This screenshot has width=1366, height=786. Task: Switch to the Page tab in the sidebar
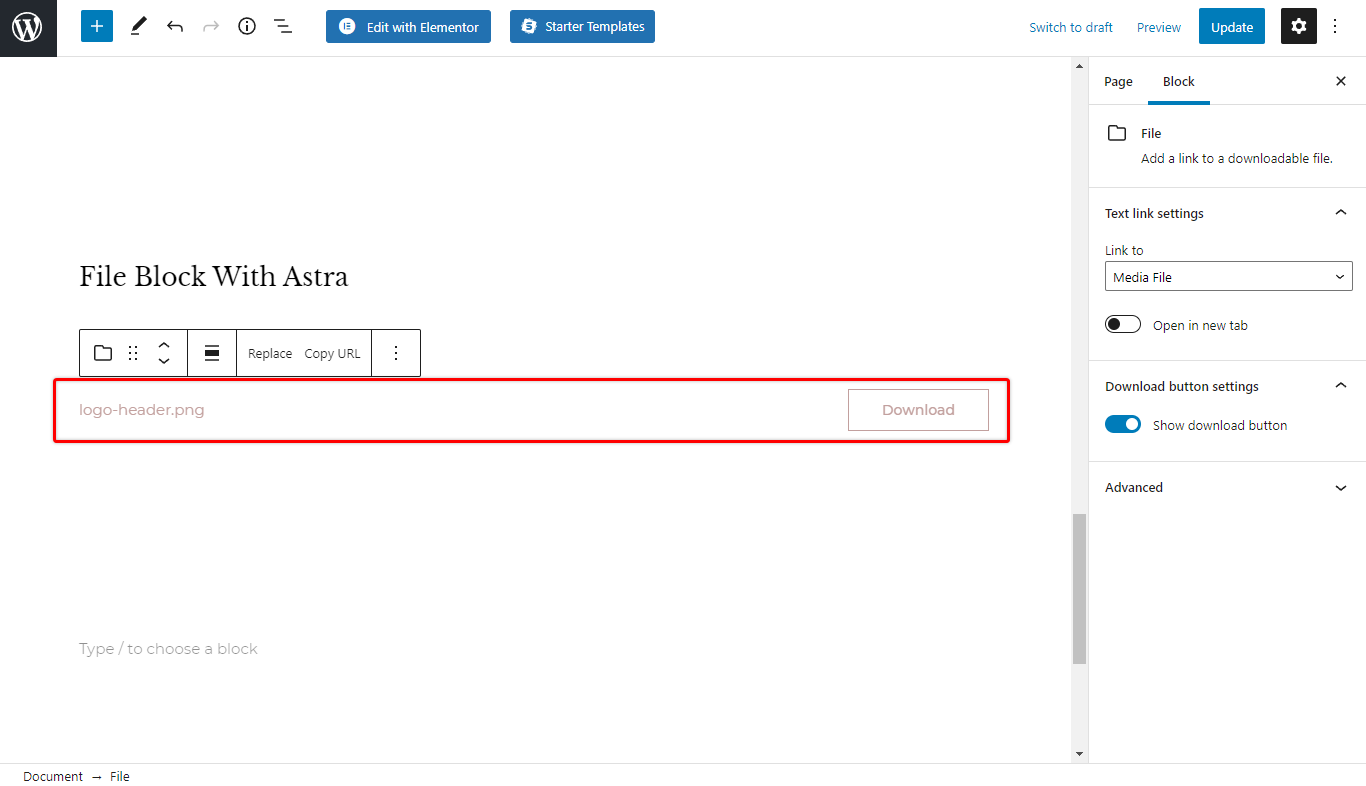coord(1118,81)
